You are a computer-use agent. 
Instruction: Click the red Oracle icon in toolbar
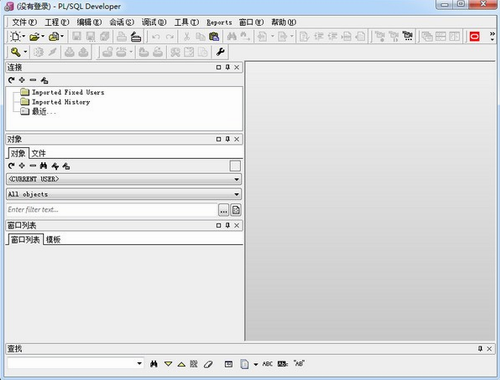tap(474, 36)
